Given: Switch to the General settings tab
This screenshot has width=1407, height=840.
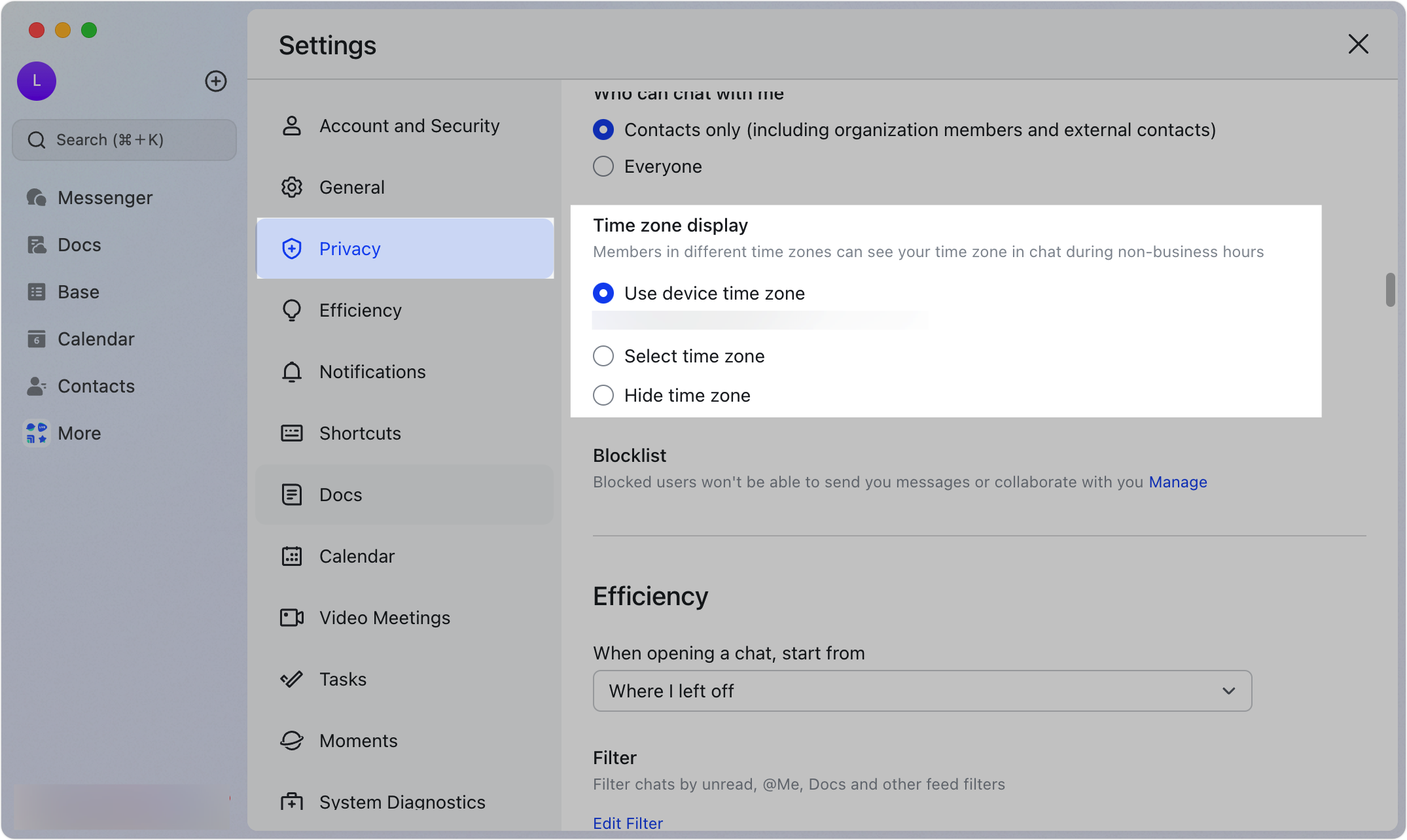Looking at the screenshot, I should [x=351, y=187].
